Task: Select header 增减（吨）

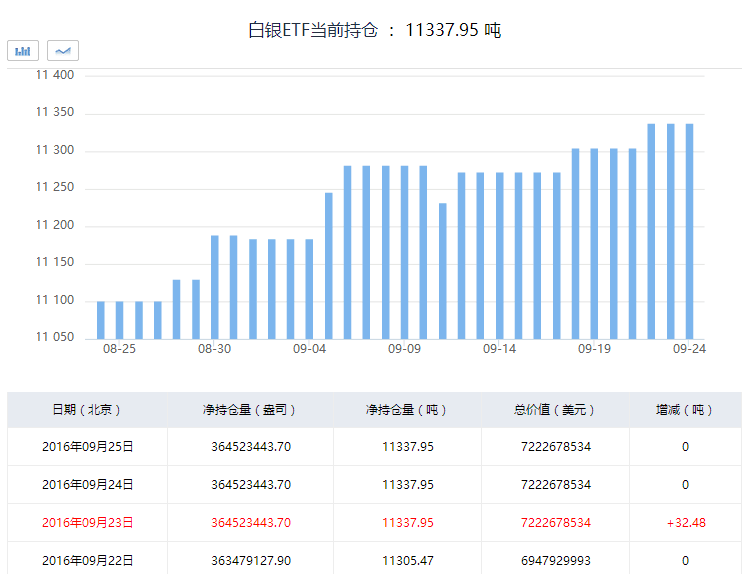Action: [685, 410]
